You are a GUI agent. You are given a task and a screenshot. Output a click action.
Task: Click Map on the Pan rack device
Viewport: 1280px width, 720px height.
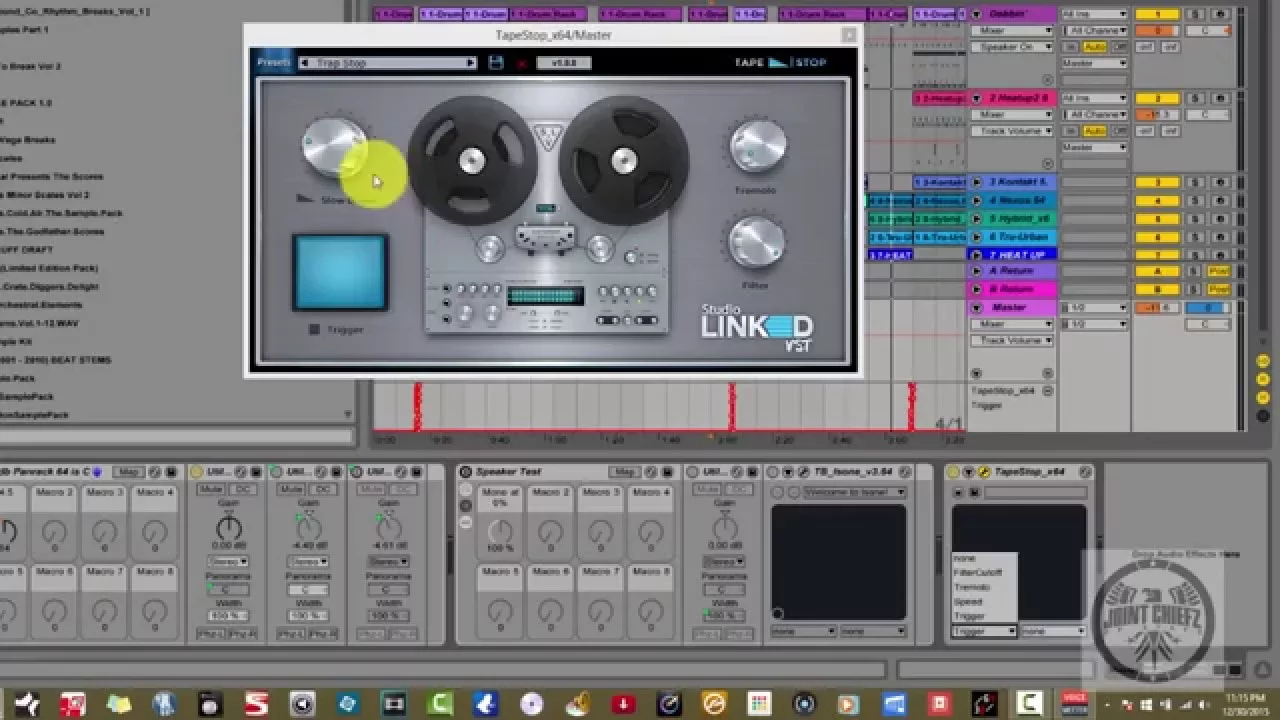pos(127,472)
